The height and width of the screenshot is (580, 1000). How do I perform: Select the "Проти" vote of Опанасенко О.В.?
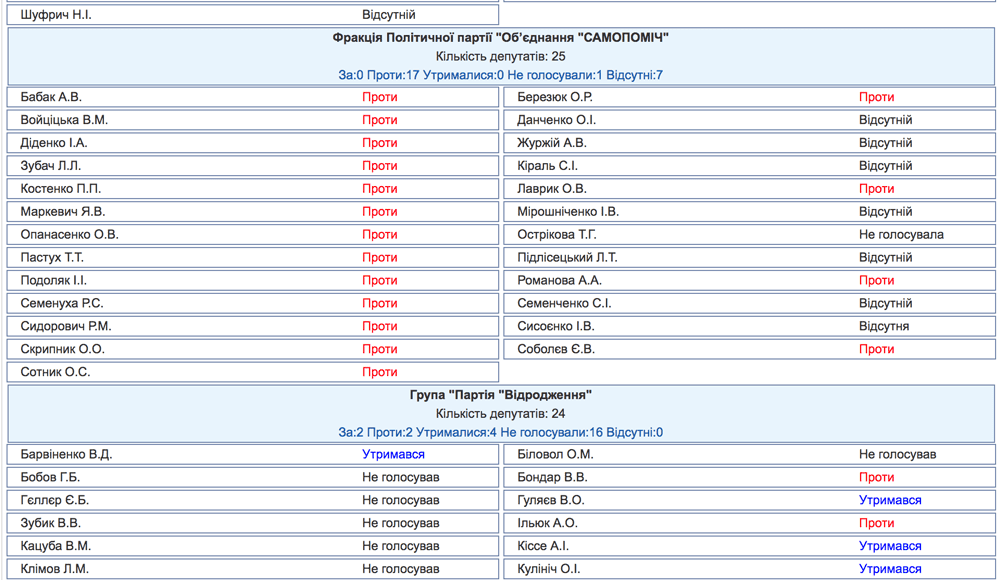tap(379, 235)
